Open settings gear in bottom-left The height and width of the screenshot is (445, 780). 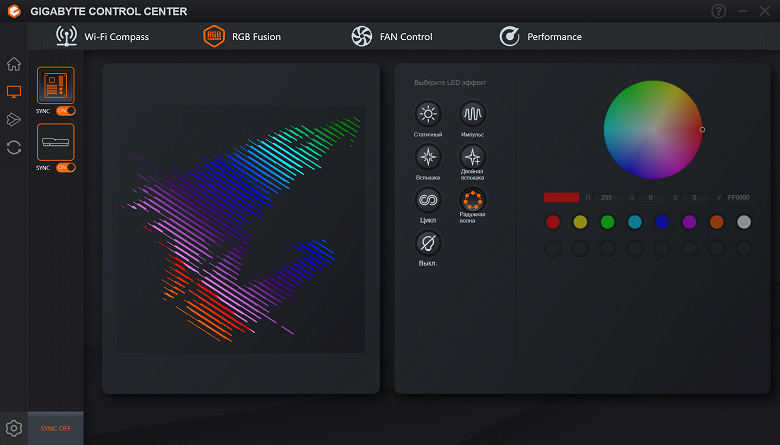(x=14, y=428)
